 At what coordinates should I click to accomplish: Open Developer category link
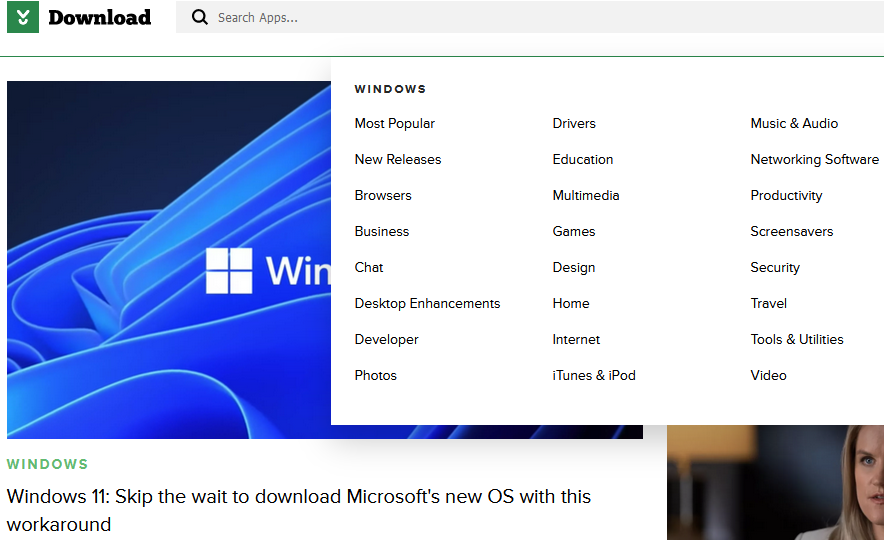point(386,340)
